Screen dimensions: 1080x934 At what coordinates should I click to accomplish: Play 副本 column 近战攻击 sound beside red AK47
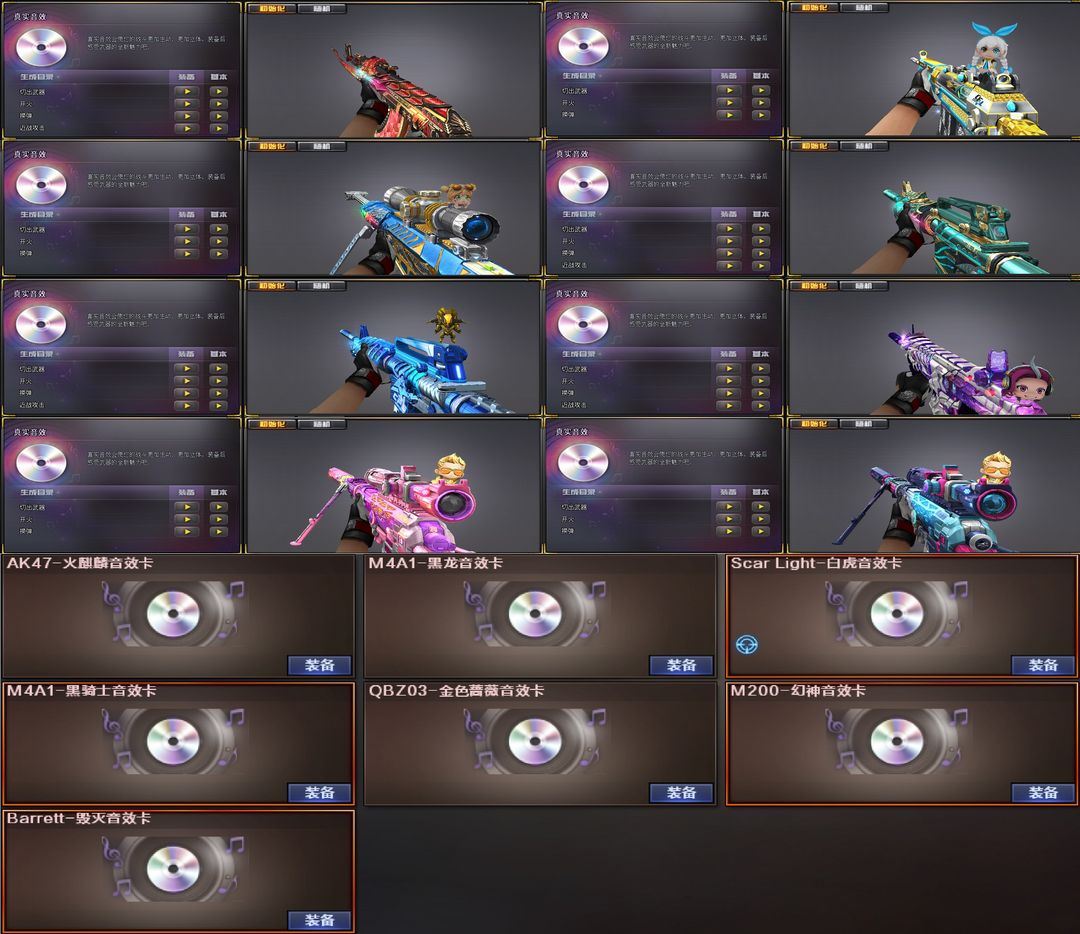pos(218,128)
